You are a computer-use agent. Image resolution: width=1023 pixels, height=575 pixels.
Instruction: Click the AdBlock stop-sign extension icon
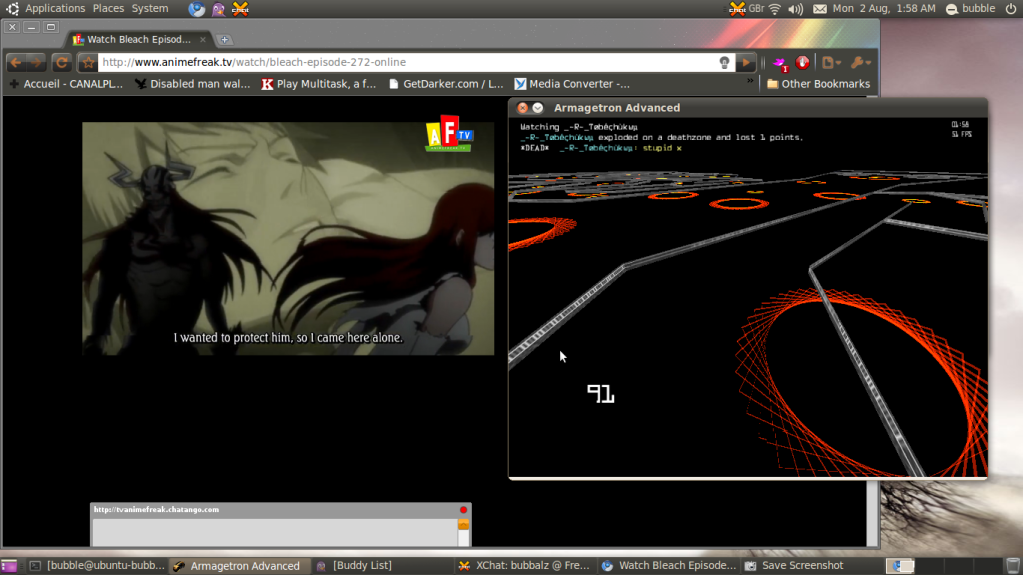(x=802, y=62)
